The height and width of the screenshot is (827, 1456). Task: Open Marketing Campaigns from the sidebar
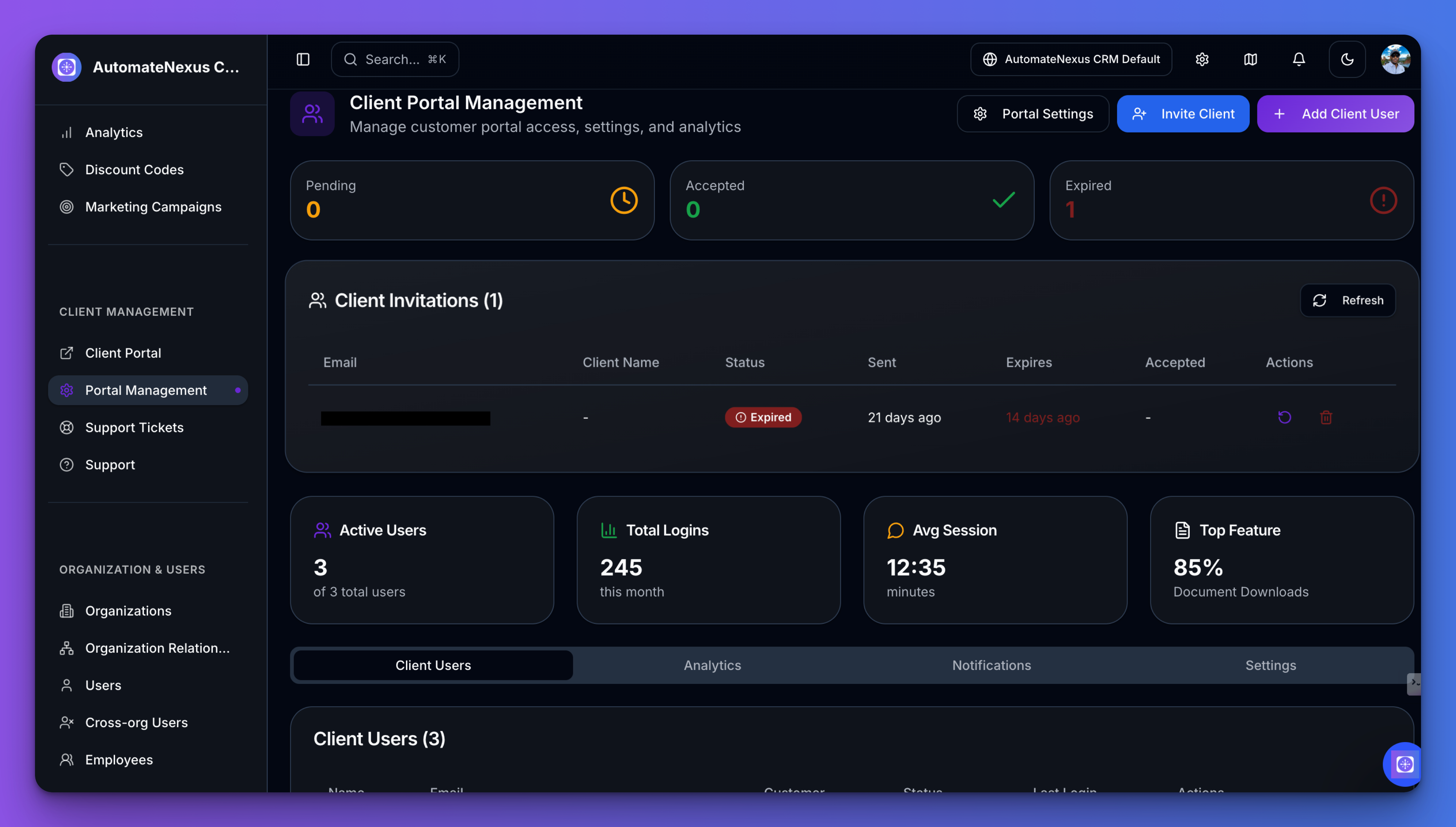[153, 207]
